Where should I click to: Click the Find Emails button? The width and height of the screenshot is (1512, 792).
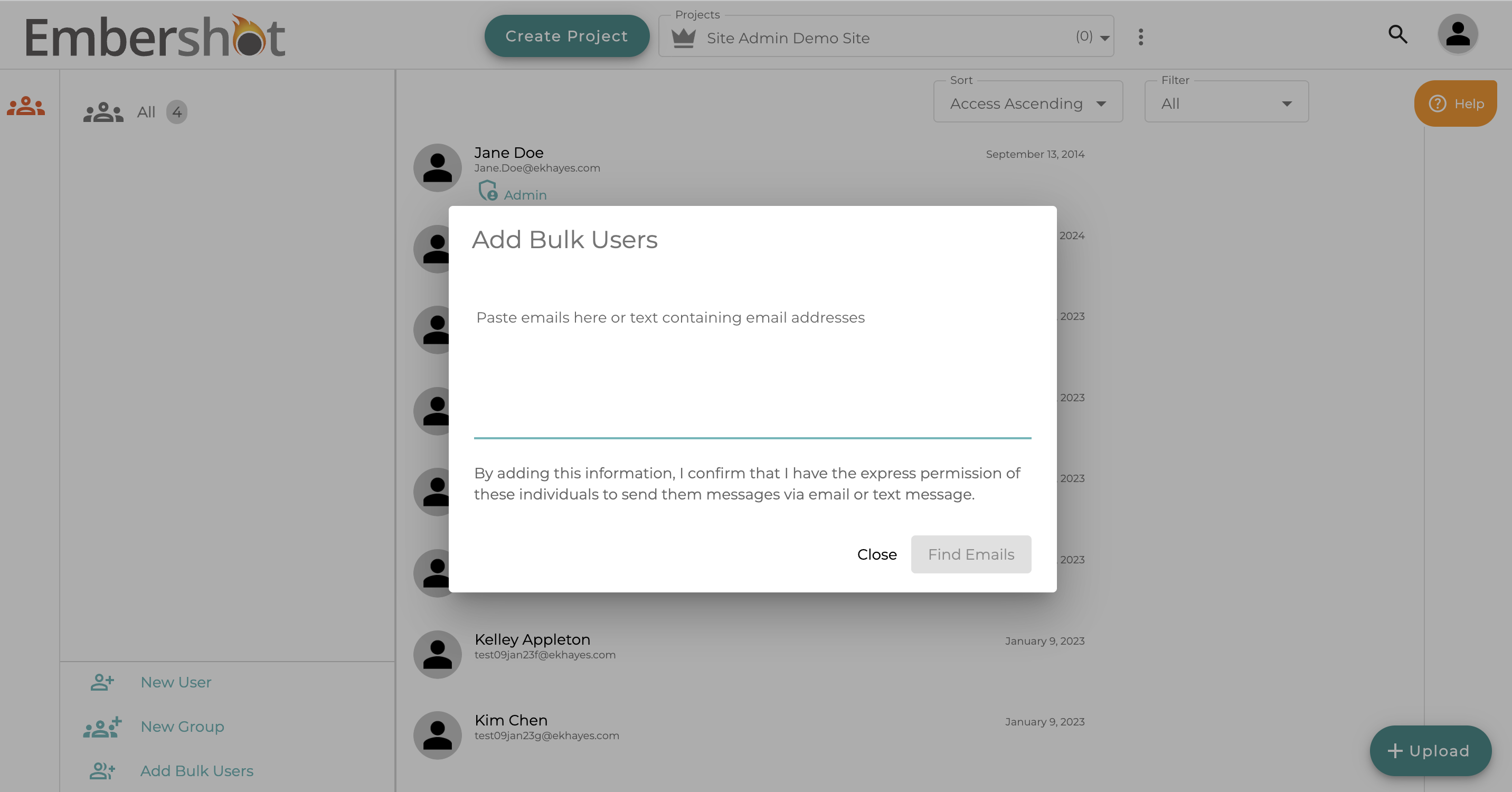[x=970, y=555]
